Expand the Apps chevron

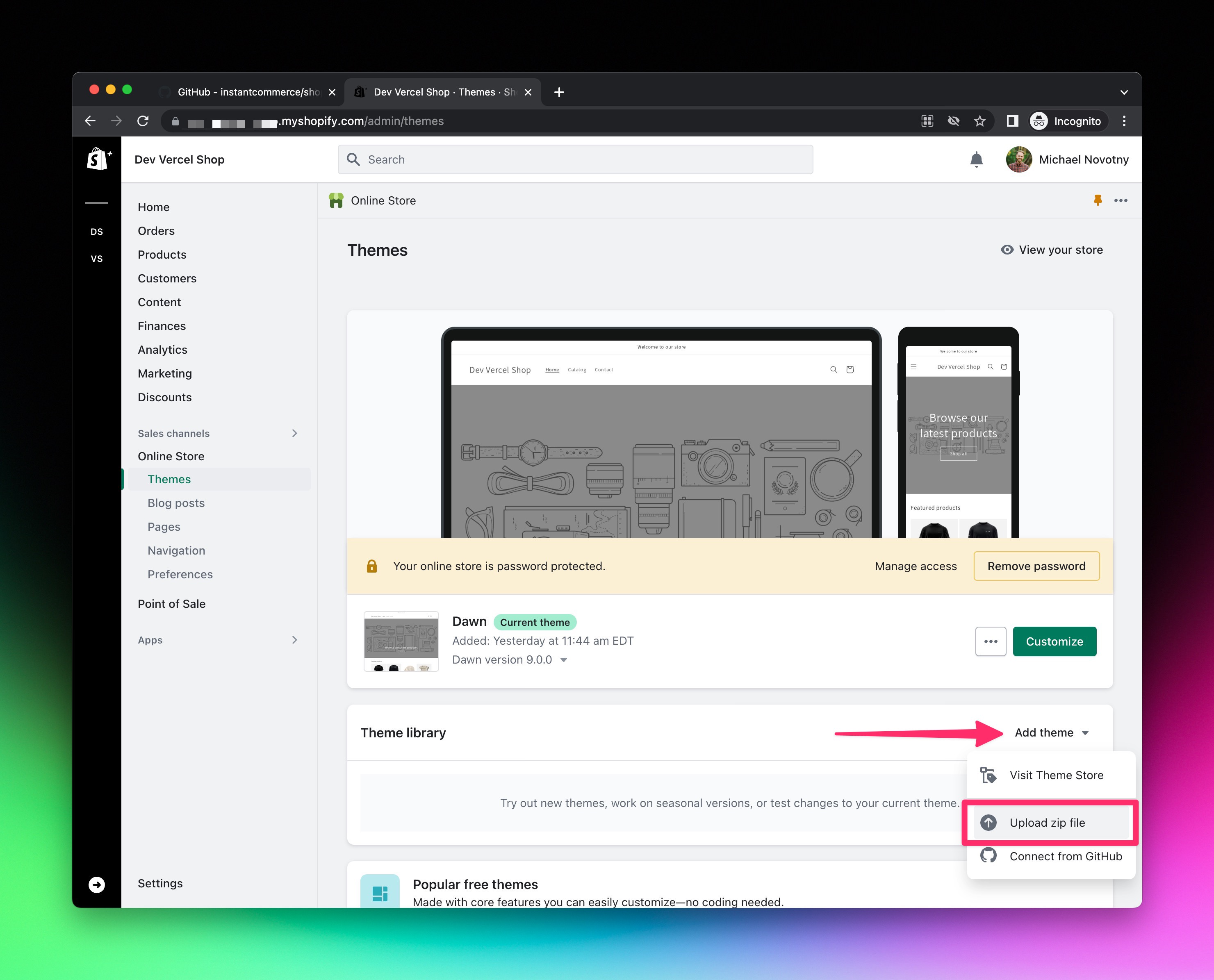coord(295,639)
